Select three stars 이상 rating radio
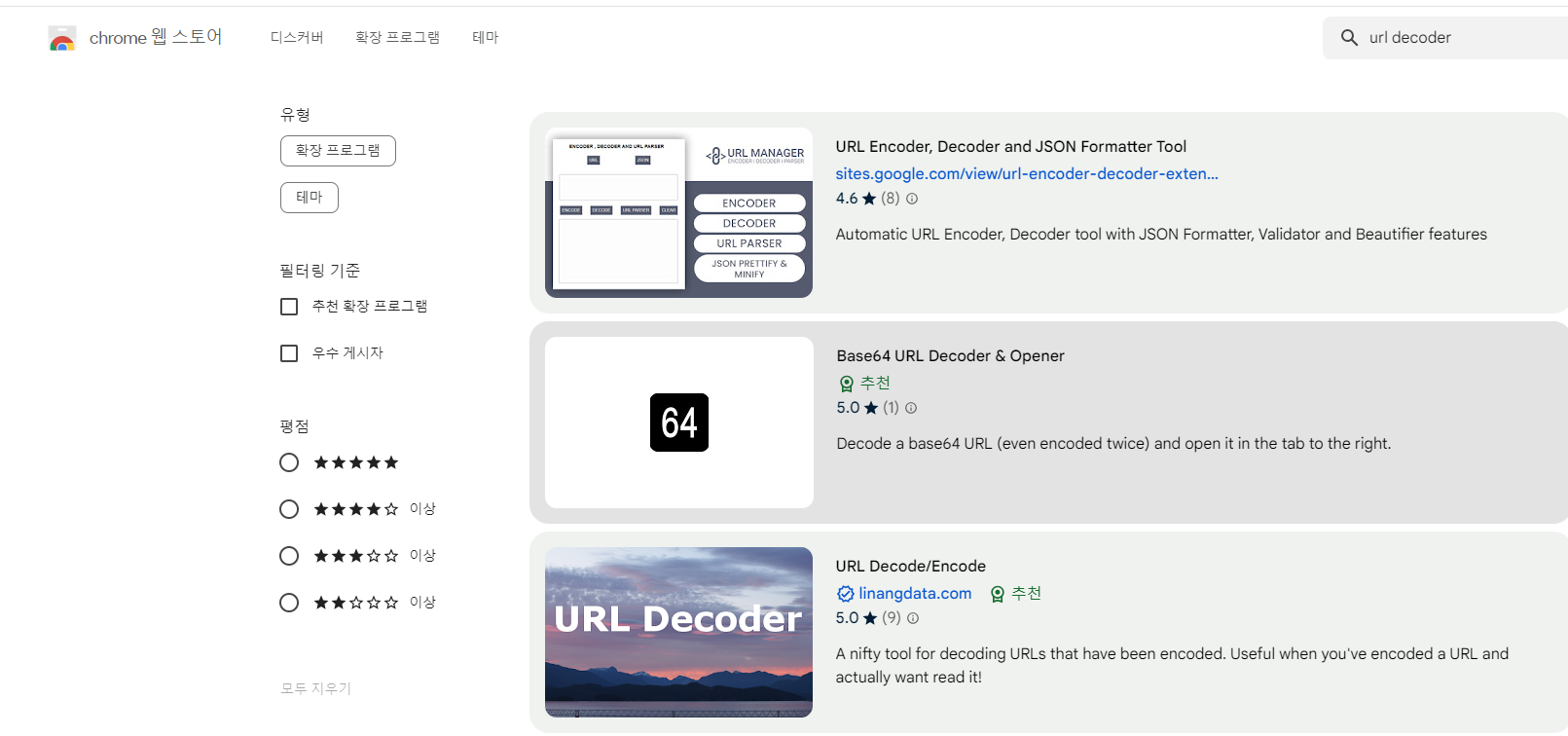This screenshot has height=736, width=1568. tap(289, 556)
